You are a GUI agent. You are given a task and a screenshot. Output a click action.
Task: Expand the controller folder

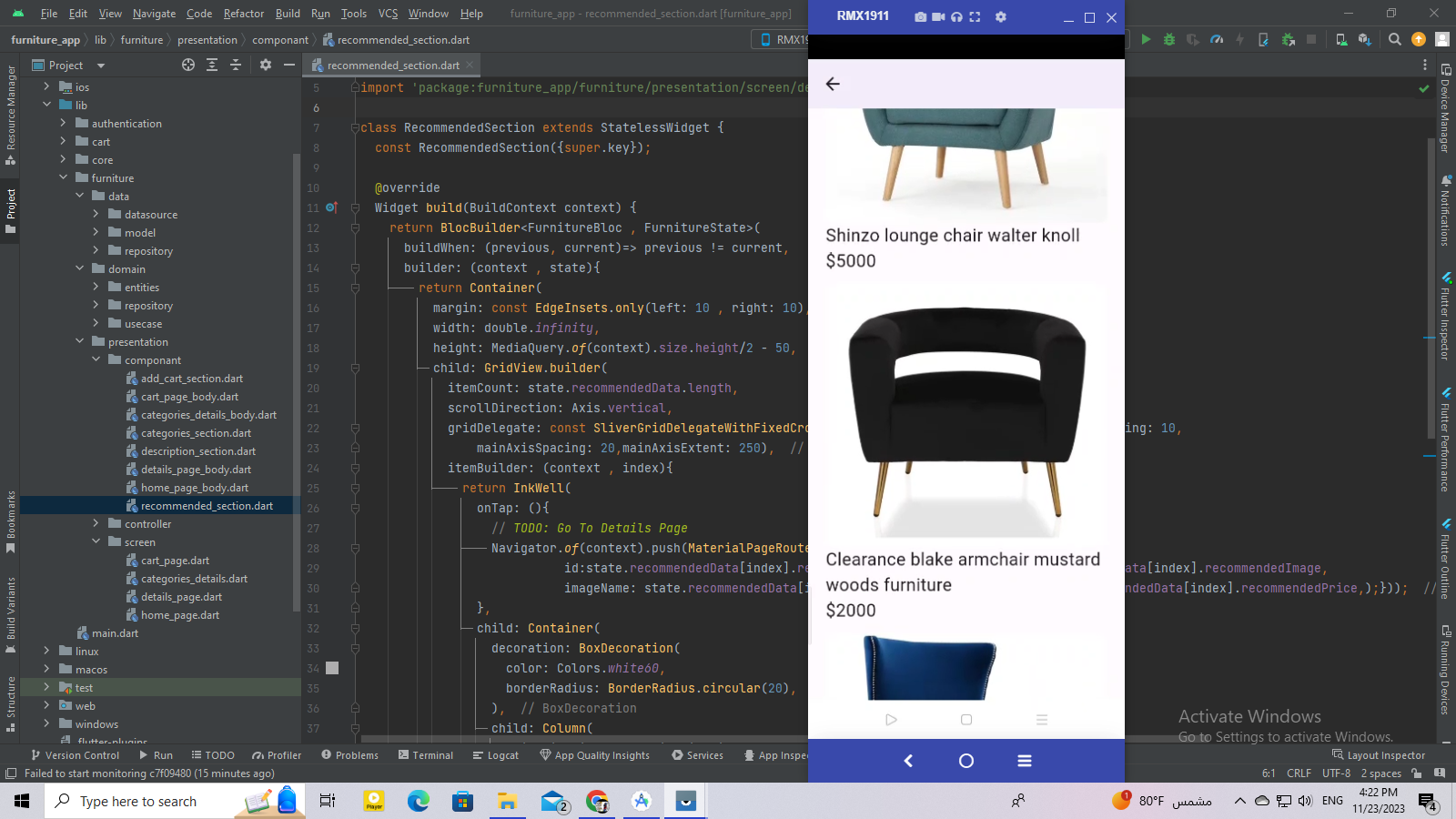[x=96, y=523]
